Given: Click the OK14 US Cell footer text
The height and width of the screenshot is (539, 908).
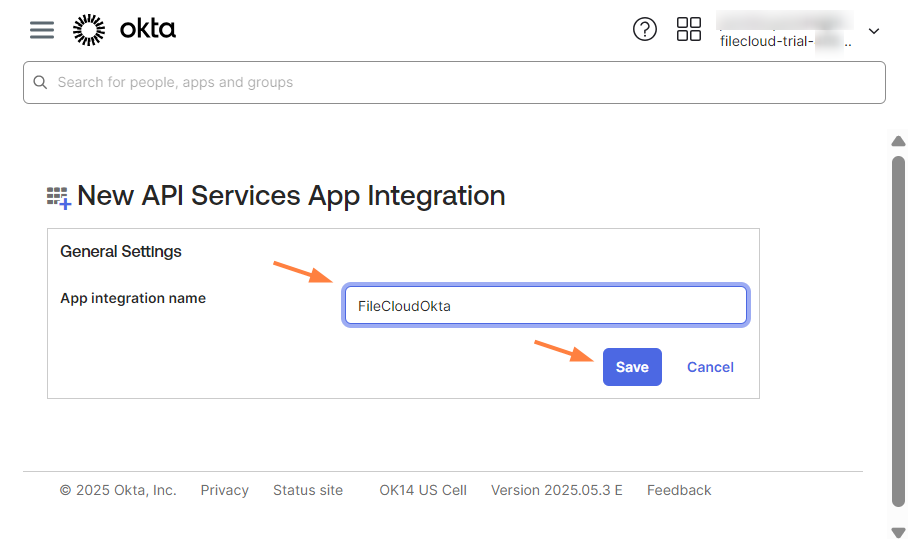Looking at the screenshot, I should click(423, 490).
